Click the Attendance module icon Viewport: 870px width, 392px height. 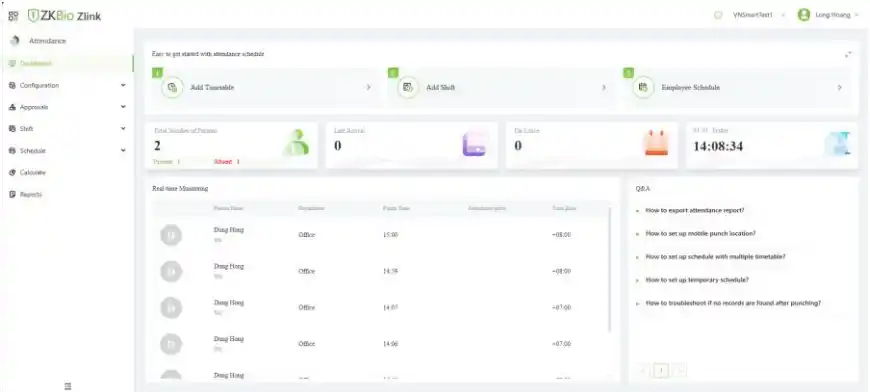pyautogui.click(x=15, y=40)
